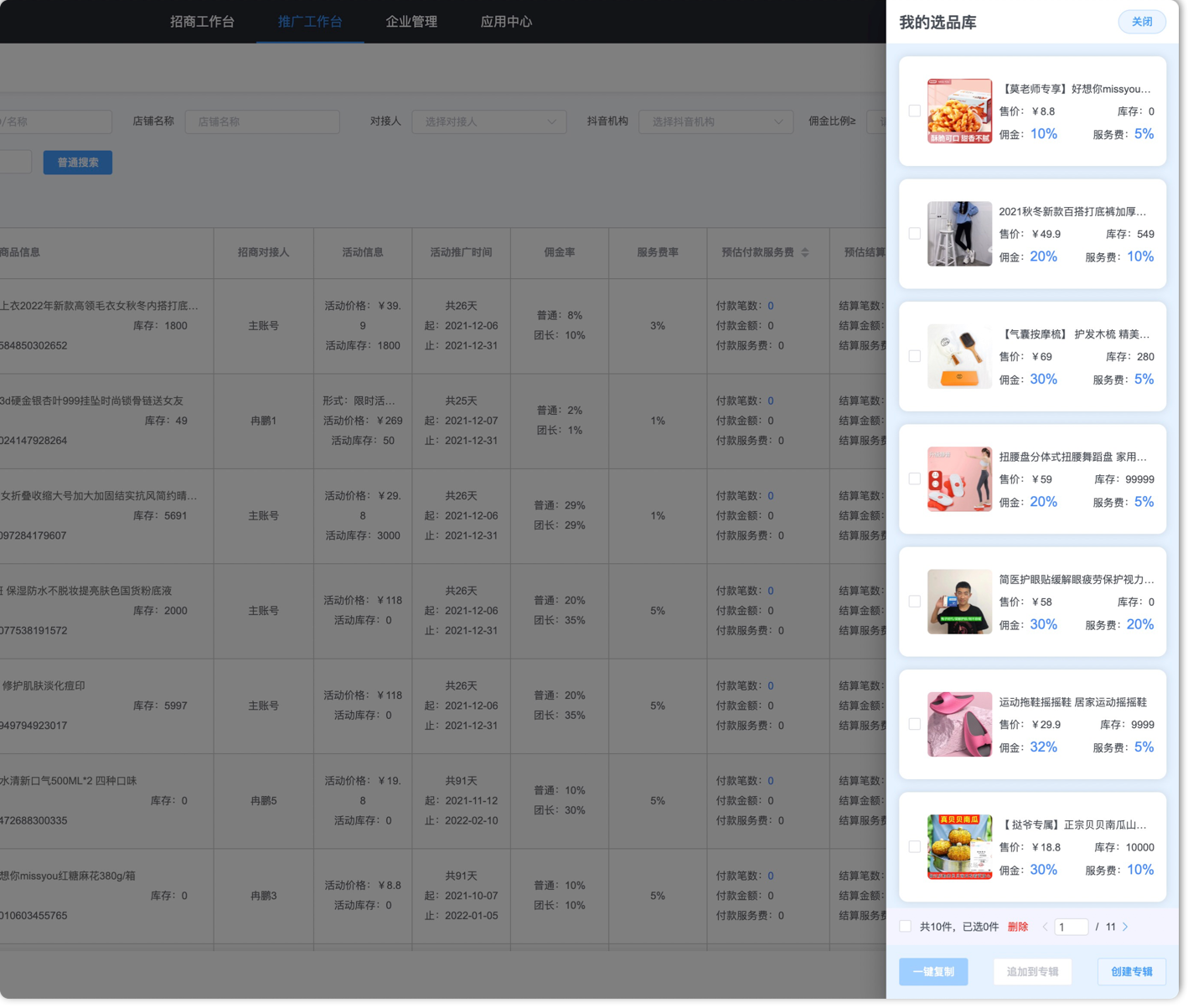Switch to the 招商工作台 tab
The width and height of the screenshot is (1188, 1008).
pyautogui.click(x=202, y=22)
